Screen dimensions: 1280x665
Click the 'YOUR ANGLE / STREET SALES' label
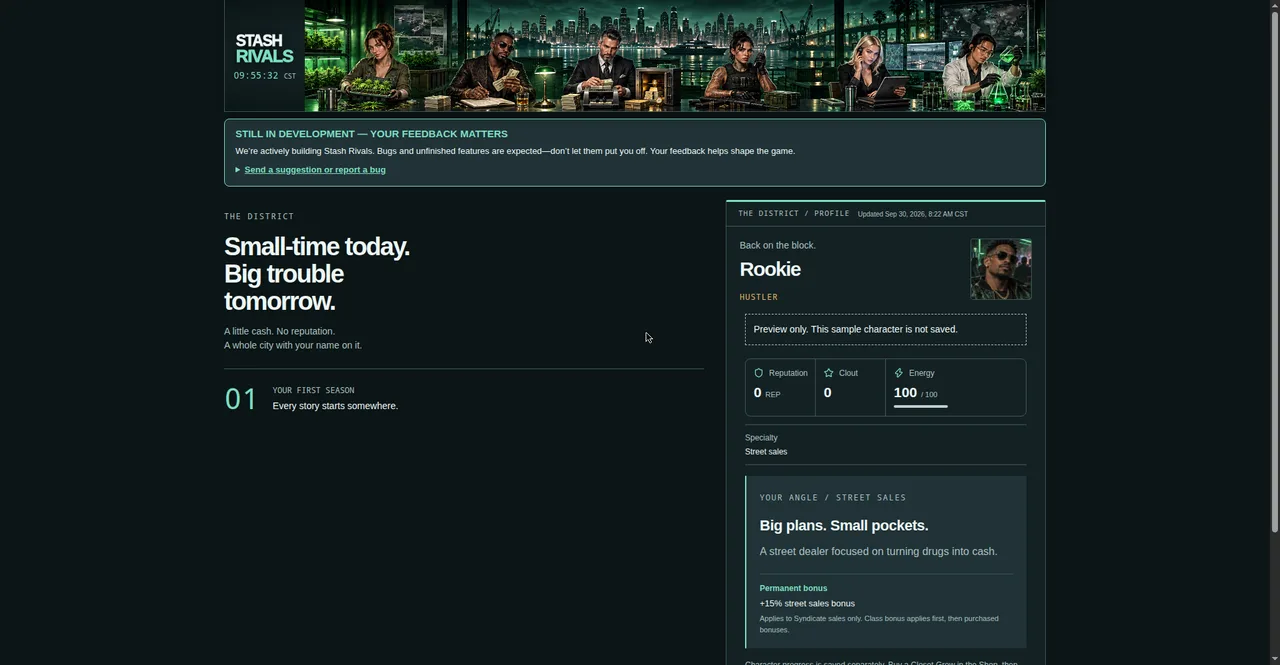point(833,498)
